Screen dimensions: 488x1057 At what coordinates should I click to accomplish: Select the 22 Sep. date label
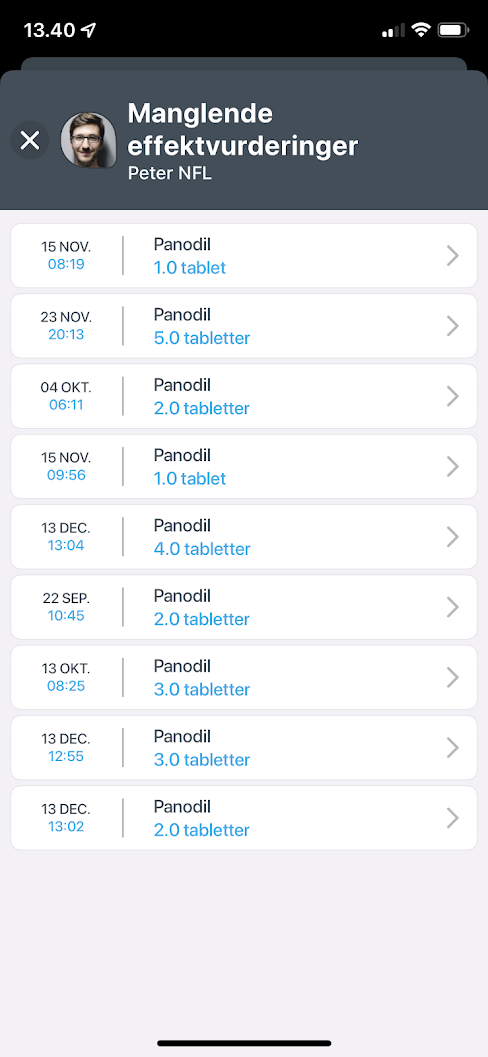[x=66, y=598]
